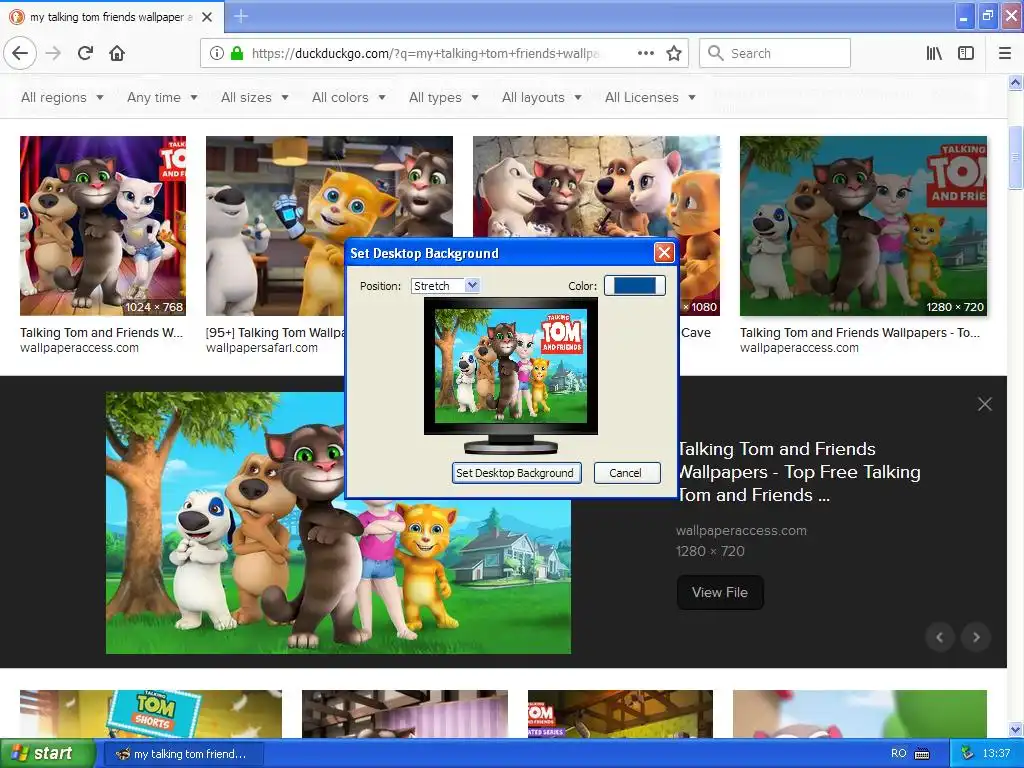Click the scrollbar up arrow
Image resolution: width=1024 pixels, height=768 pixels.
point(1015,82)
